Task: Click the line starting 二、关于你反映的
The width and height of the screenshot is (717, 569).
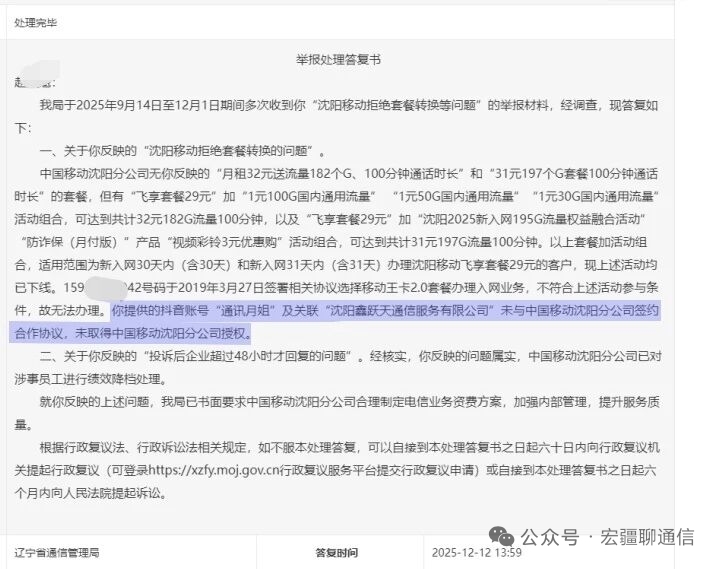Action: 350,356
